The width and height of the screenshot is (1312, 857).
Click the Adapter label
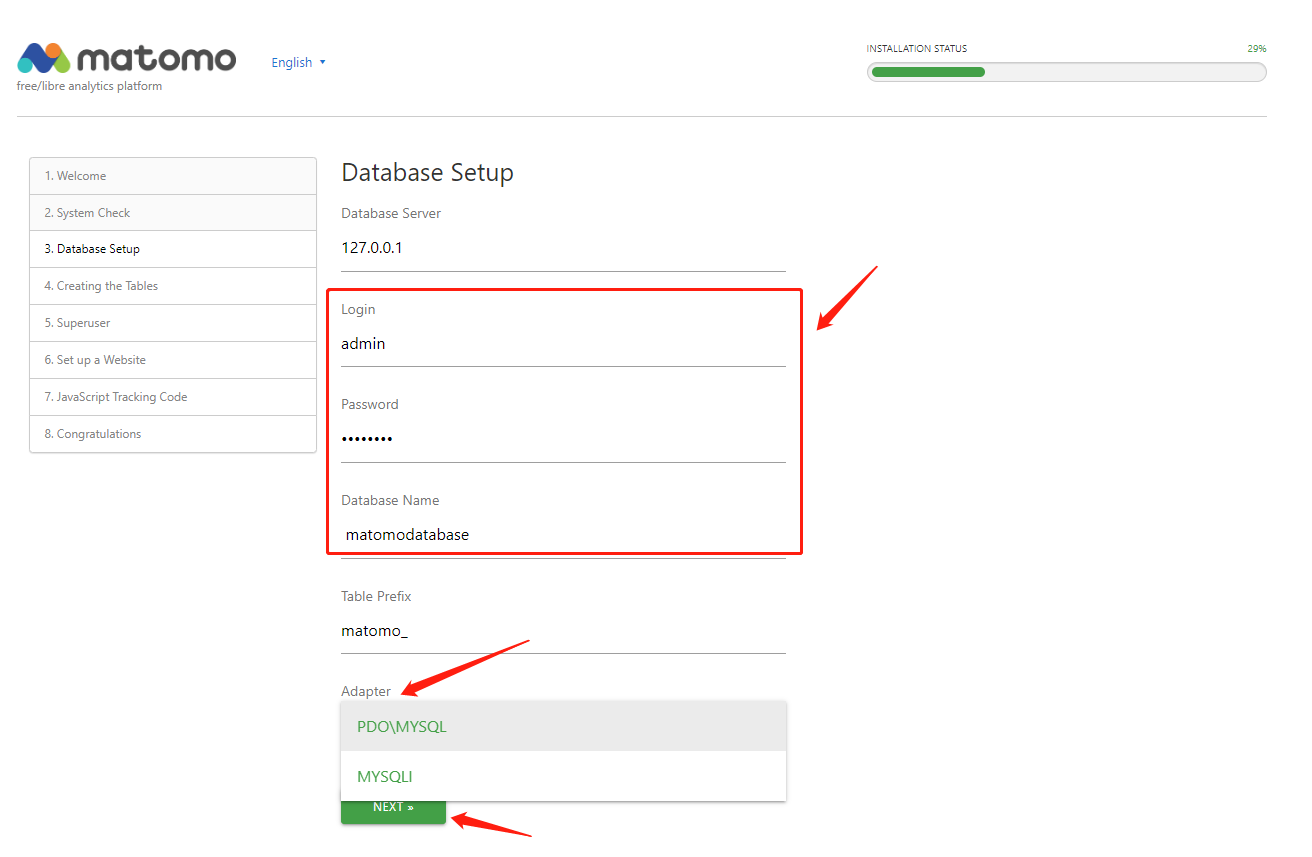[x=366, y=691]
